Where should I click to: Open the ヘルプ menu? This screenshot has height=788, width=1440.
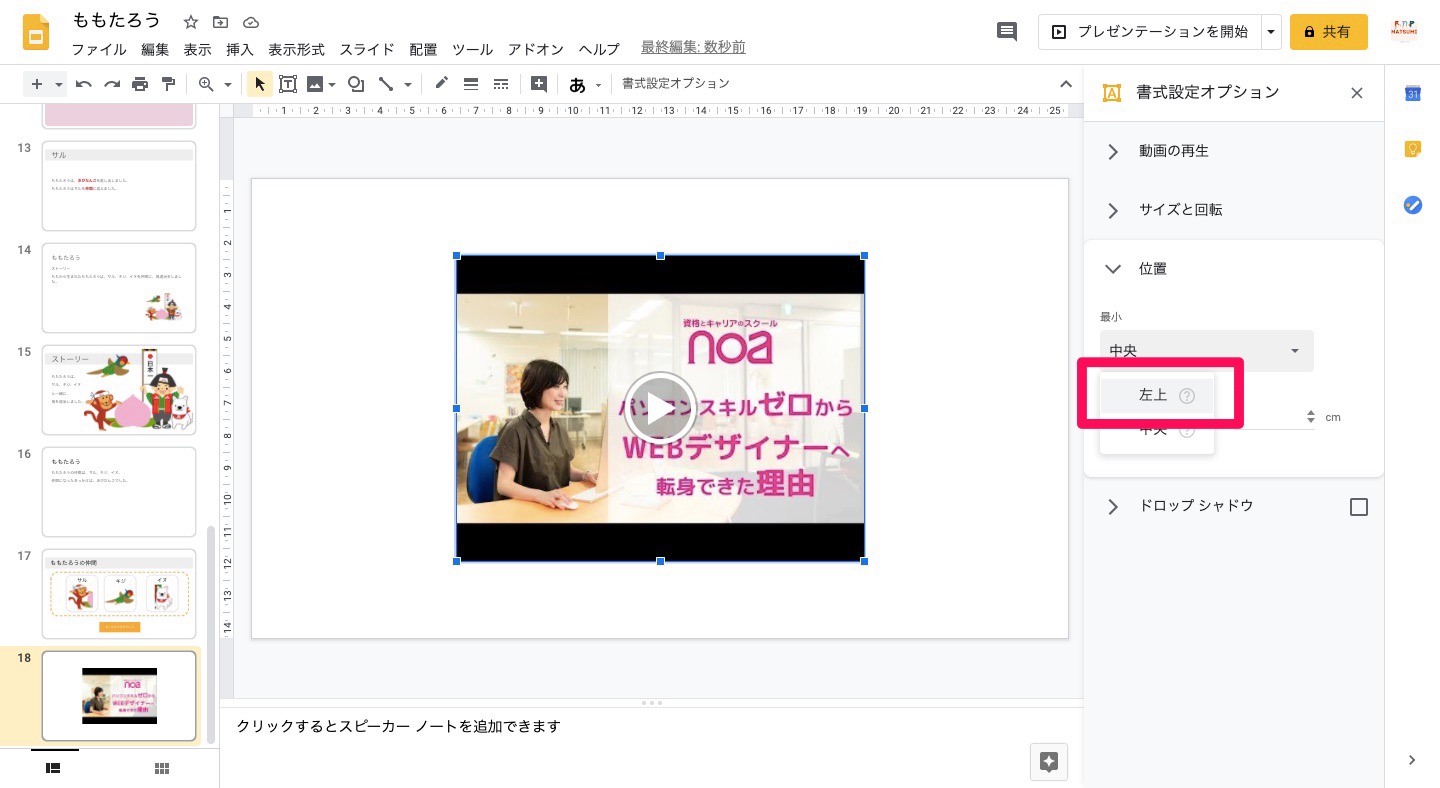[x=600, y=49]
